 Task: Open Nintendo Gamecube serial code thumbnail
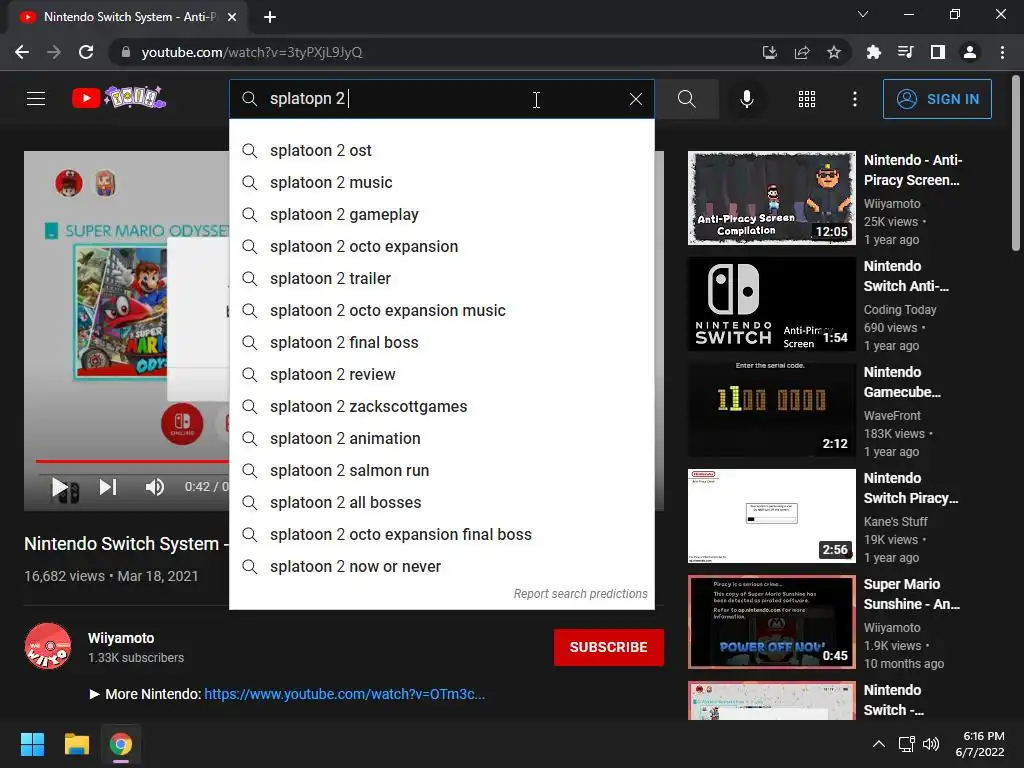771,410
